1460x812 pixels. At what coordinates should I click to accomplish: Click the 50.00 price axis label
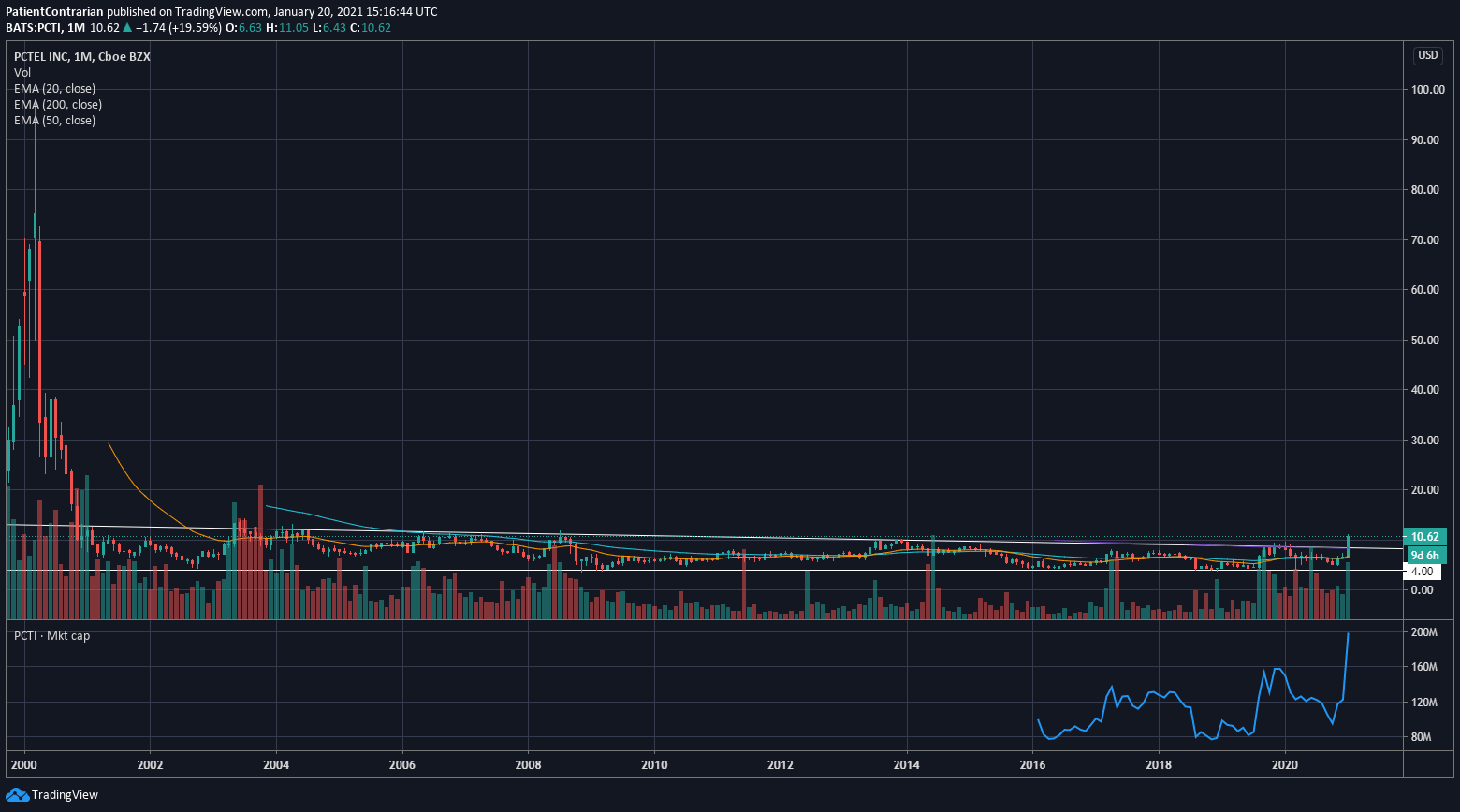coord(1425,341)
